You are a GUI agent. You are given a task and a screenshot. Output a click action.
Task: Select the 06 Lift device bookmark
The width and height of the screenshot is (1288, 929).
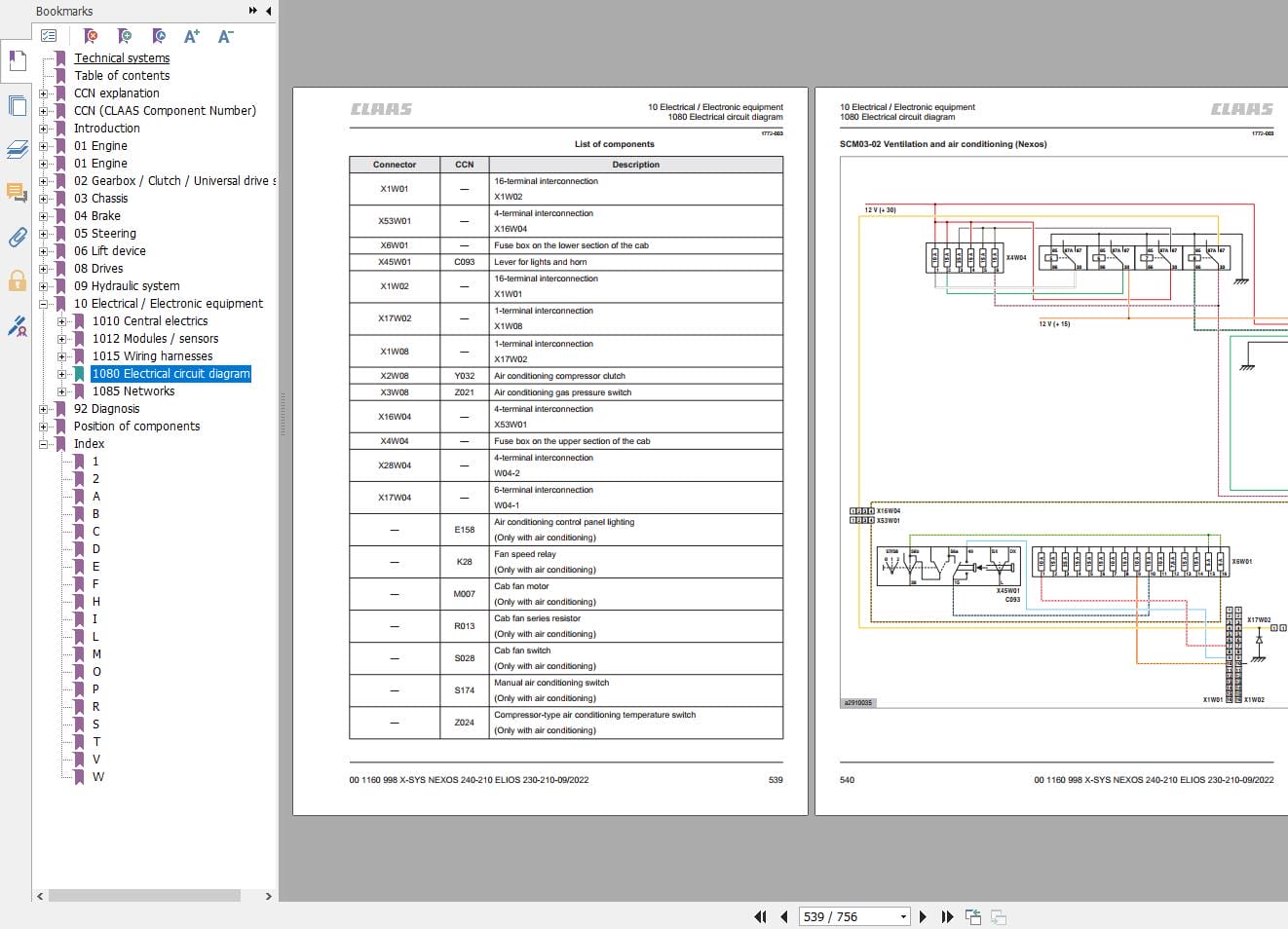click(110, 251)
